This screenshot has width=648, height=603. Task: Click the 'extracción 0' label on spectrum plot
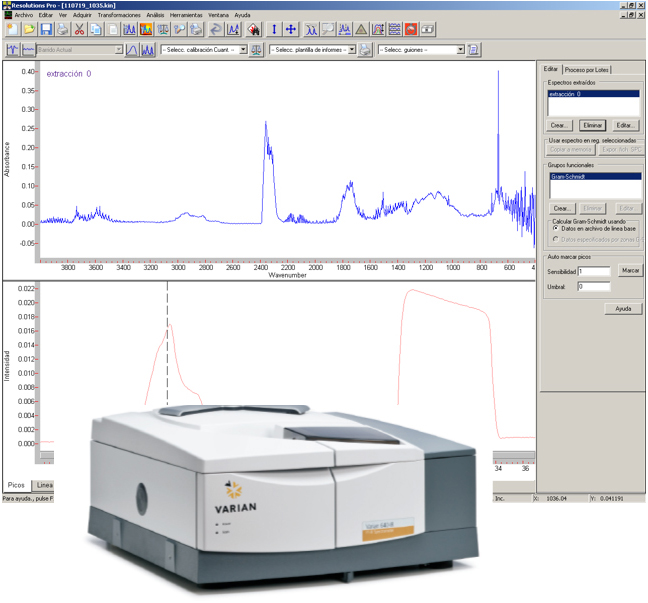click(69, 74)
